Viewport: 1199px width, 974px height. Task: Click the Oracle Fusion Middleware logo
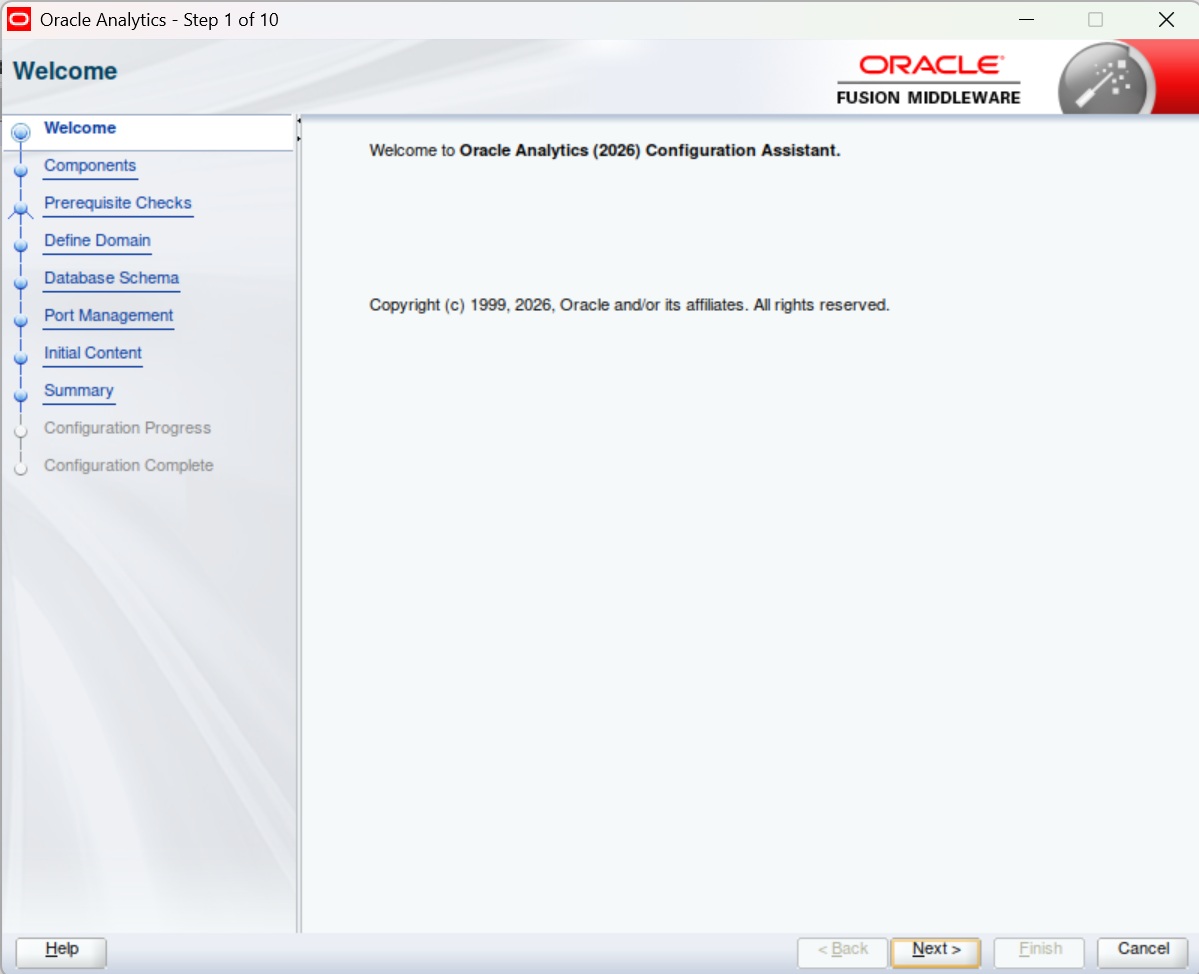point(928,80)
